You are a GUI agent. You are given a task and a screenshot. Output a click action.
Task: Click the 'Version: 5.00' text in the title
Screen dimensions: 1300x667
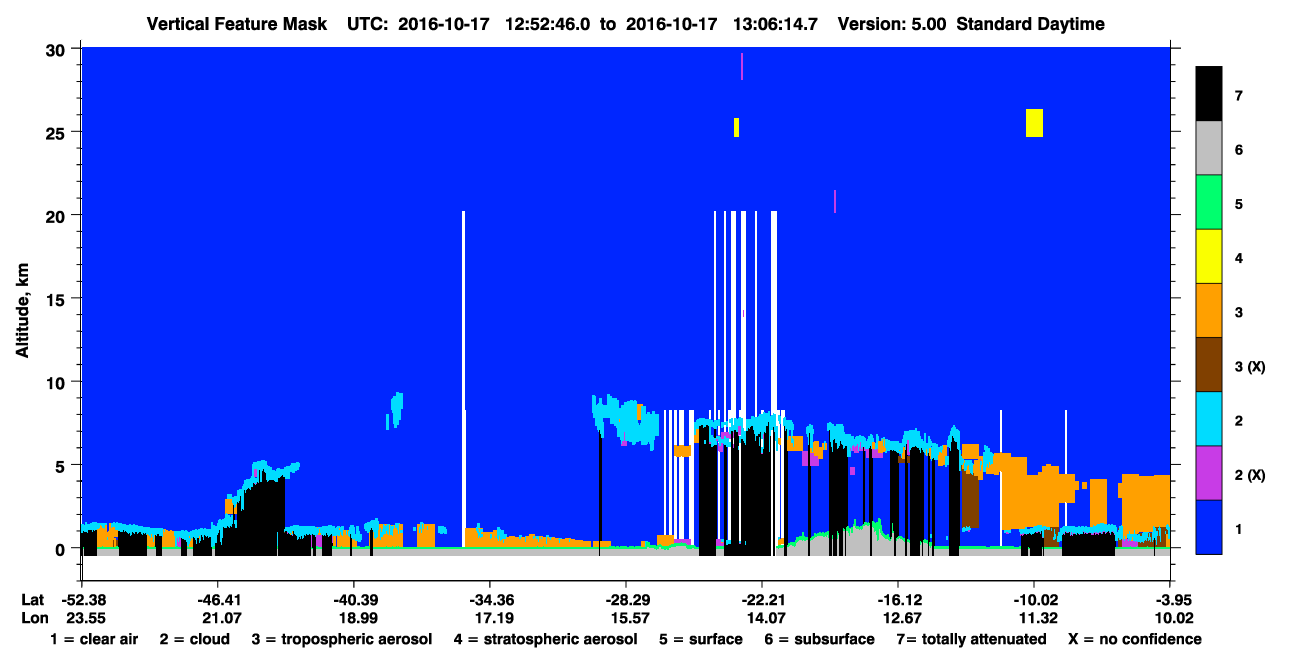point(893,24)
